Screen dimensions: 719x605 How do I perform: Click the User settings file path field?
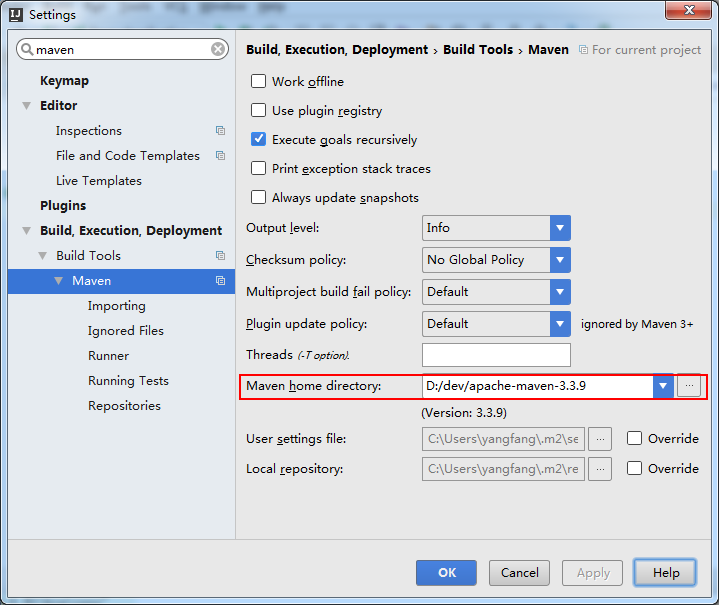click(x=503, y=439)
